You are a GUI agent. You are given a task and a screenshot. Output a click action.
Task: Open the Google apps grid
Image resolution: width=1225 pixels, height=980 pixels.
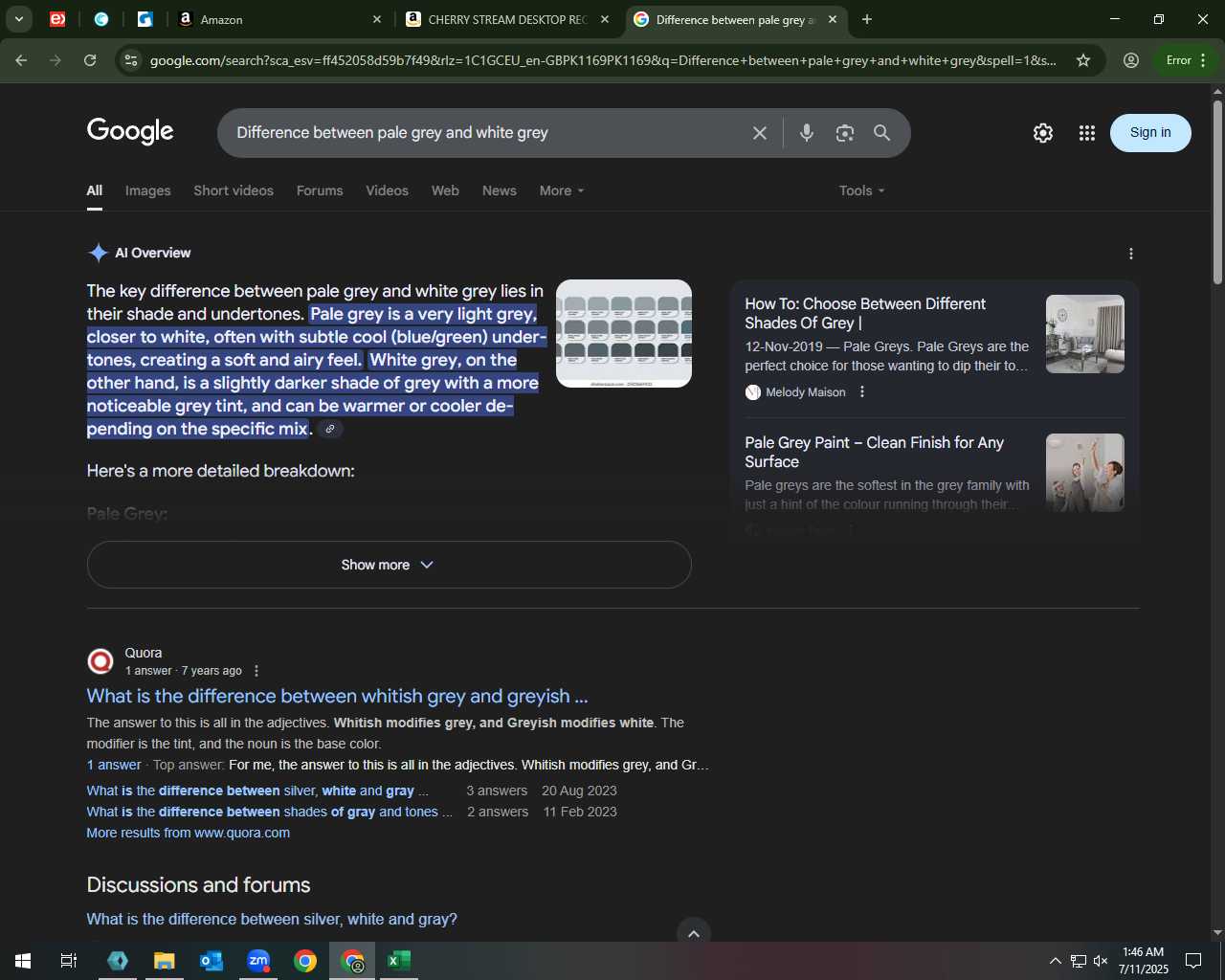(x=1087, y=133)
